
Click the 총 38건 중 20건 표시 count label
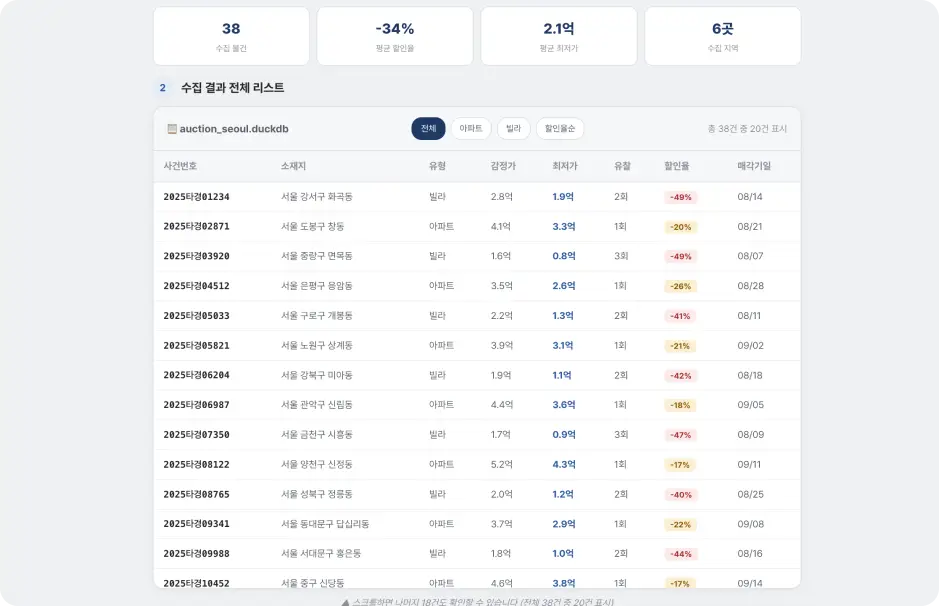tap(747, 129)
